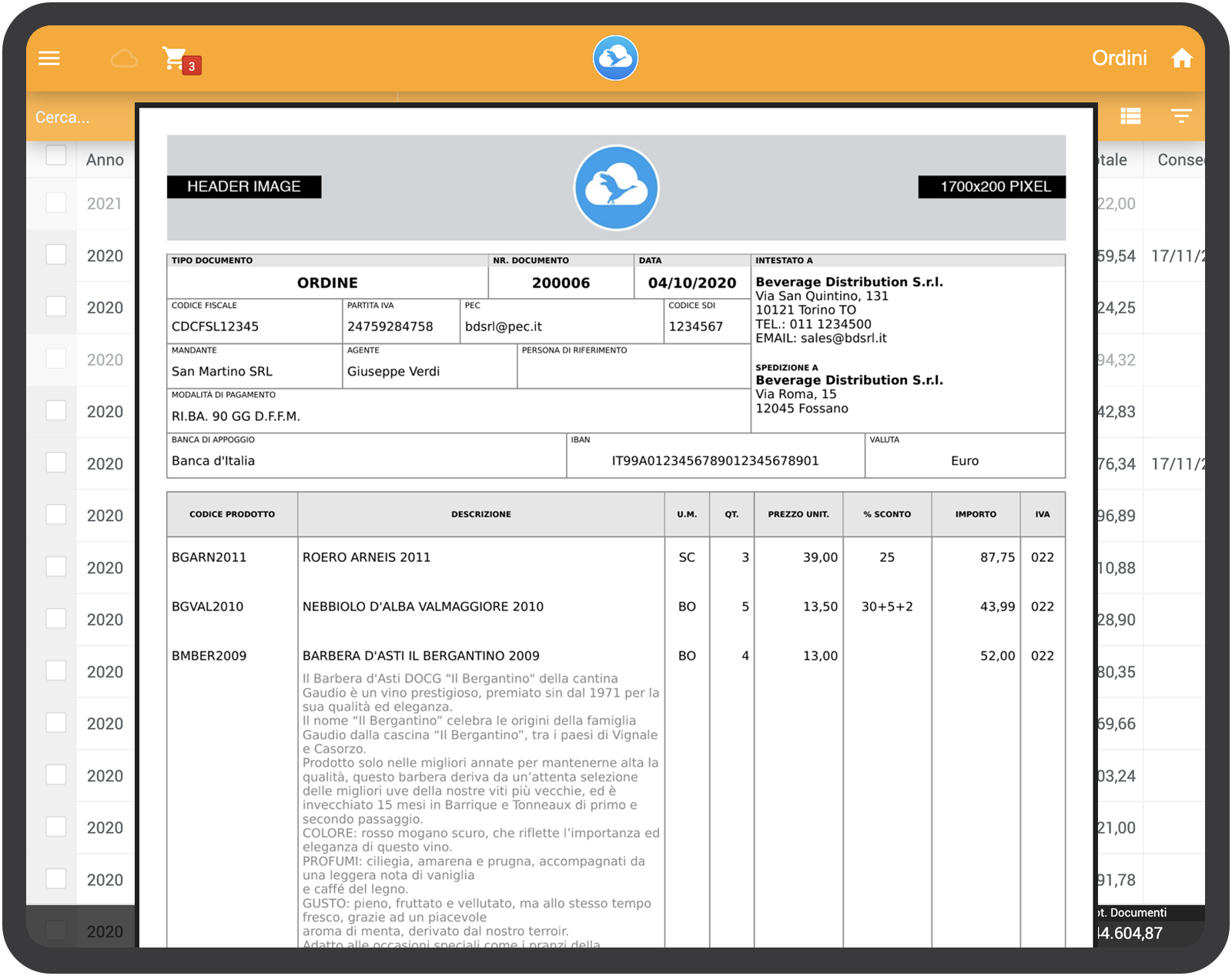Click payment terms RI.BA. 90 GG D.F.F.M.
Image resolution: width=1232 pixels, height=976 pixels.
click(x=236, y=416)
